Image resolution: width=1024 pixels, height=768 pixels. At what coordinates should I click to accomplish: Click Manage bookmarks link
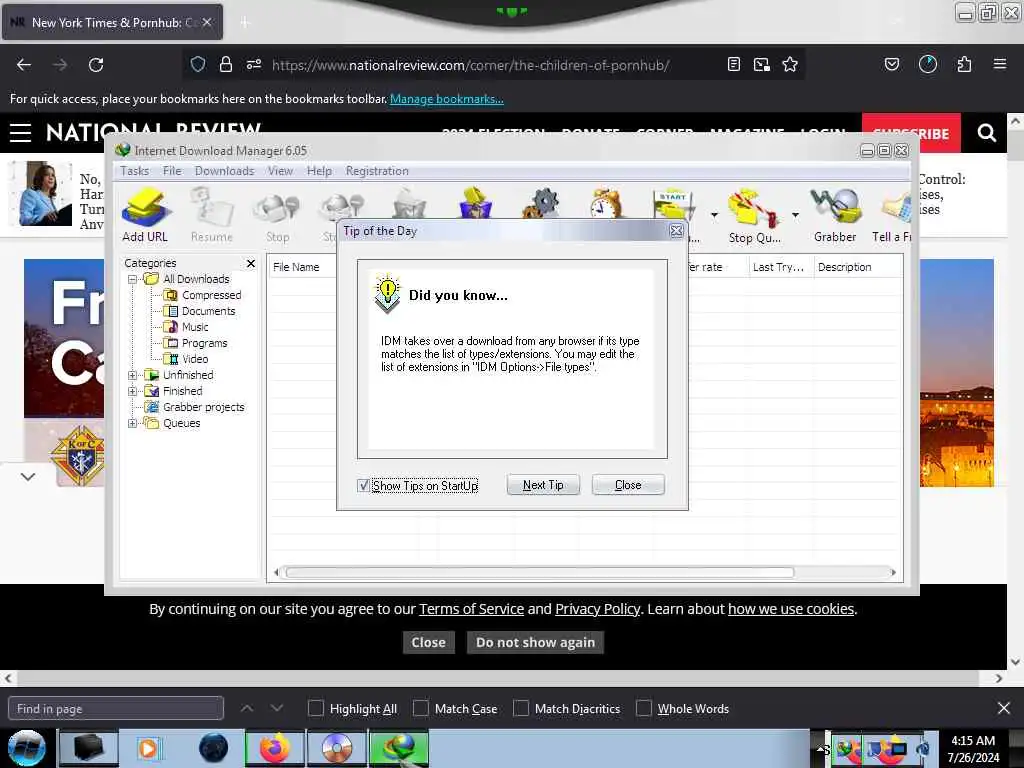pyautogui.click(x=447, y=99)
